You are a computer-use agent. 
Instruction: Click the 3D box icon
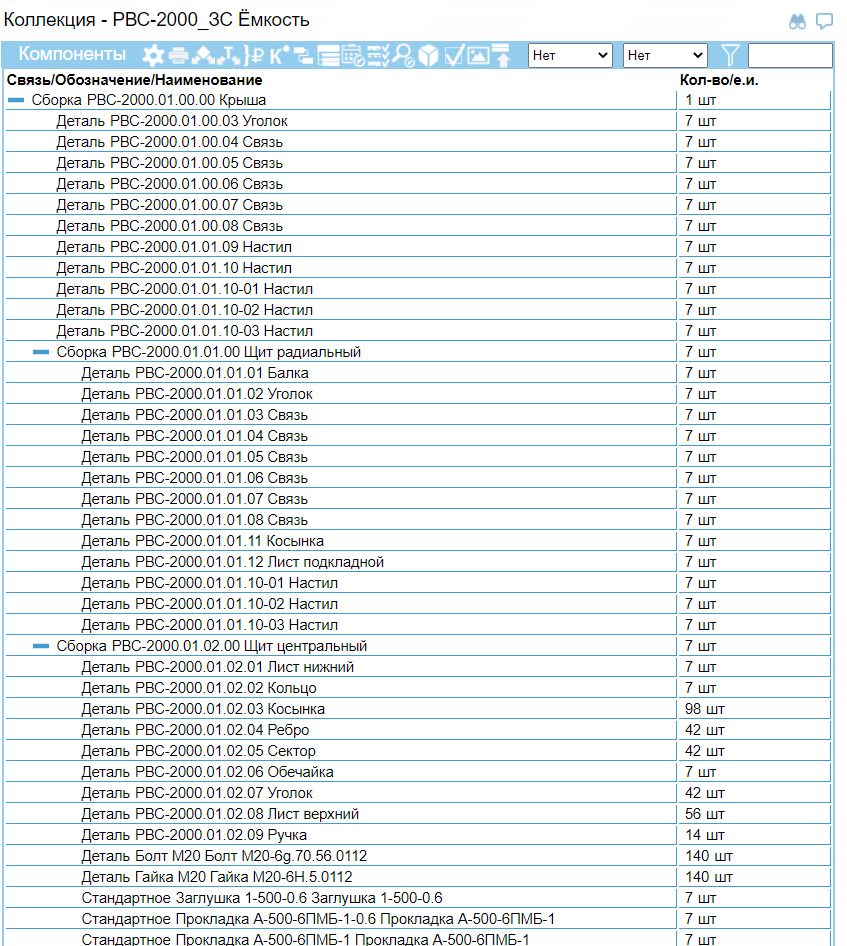pos(428,56)
